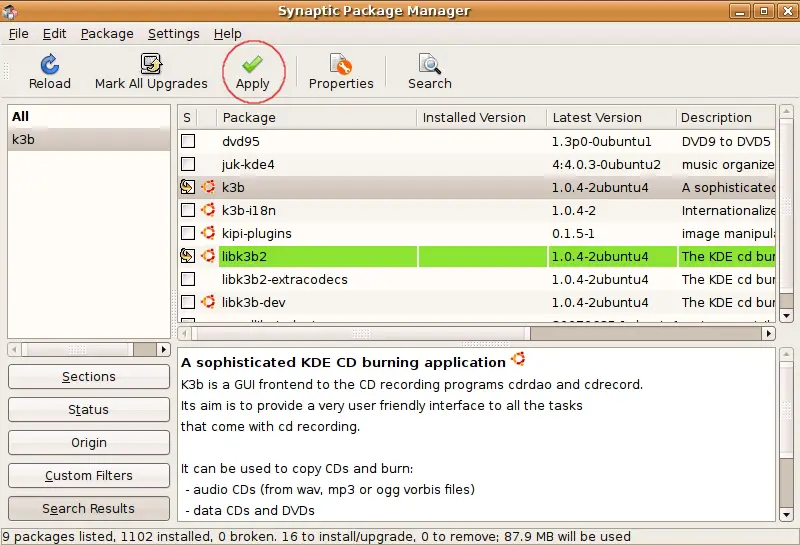The height and width of the screenshot is (545, 800).
Task: Click description pane scroll-up arrow
Action: [786, 354]
